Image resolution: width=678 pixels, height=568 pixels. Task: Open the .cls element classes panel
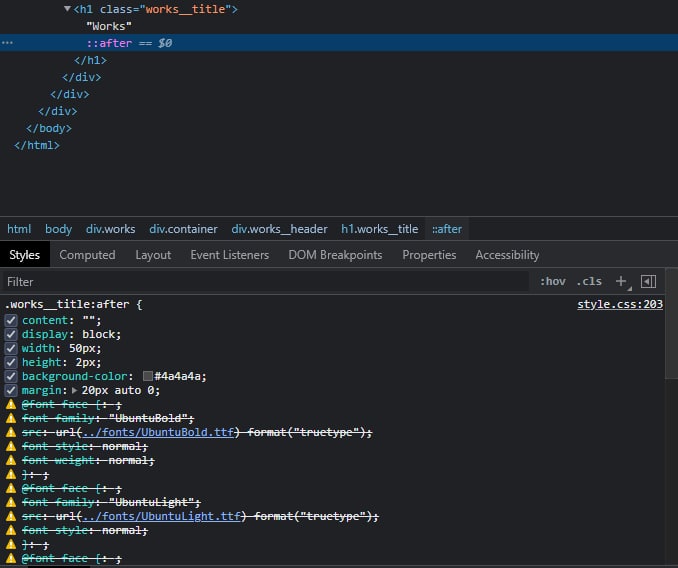(589, 282)
